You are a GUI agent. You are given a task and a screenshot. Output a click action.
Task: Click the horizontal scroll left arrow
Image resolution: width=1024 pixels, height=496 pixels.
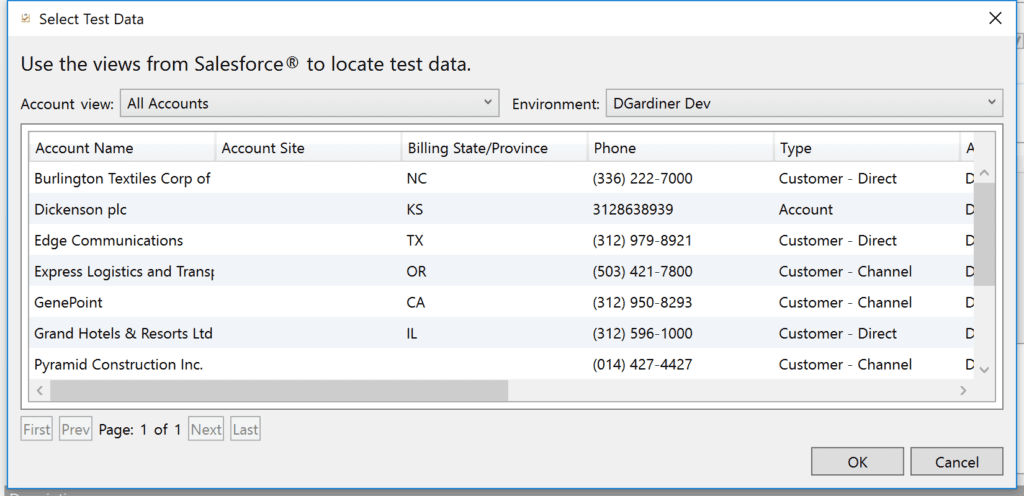click(x=41, y=390)
